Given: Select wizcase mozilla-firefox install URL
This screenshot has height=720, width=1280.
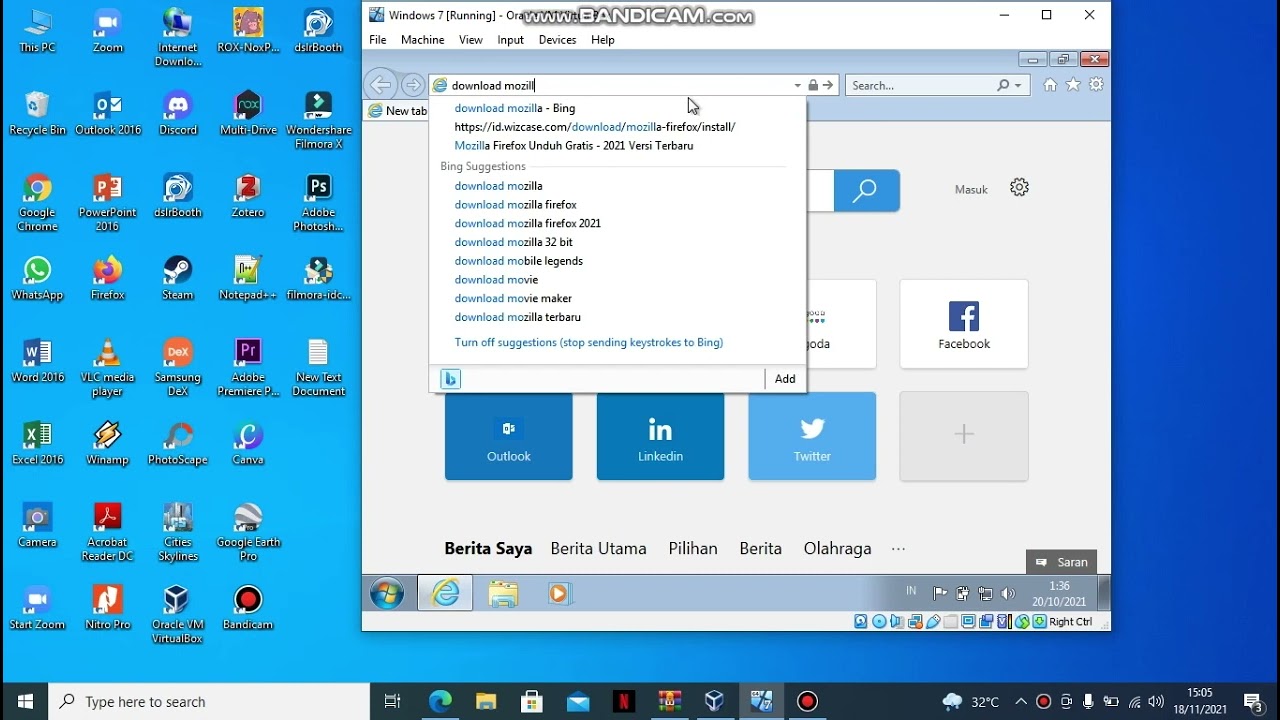Looking at the screenshot, I should click(595, 127).
